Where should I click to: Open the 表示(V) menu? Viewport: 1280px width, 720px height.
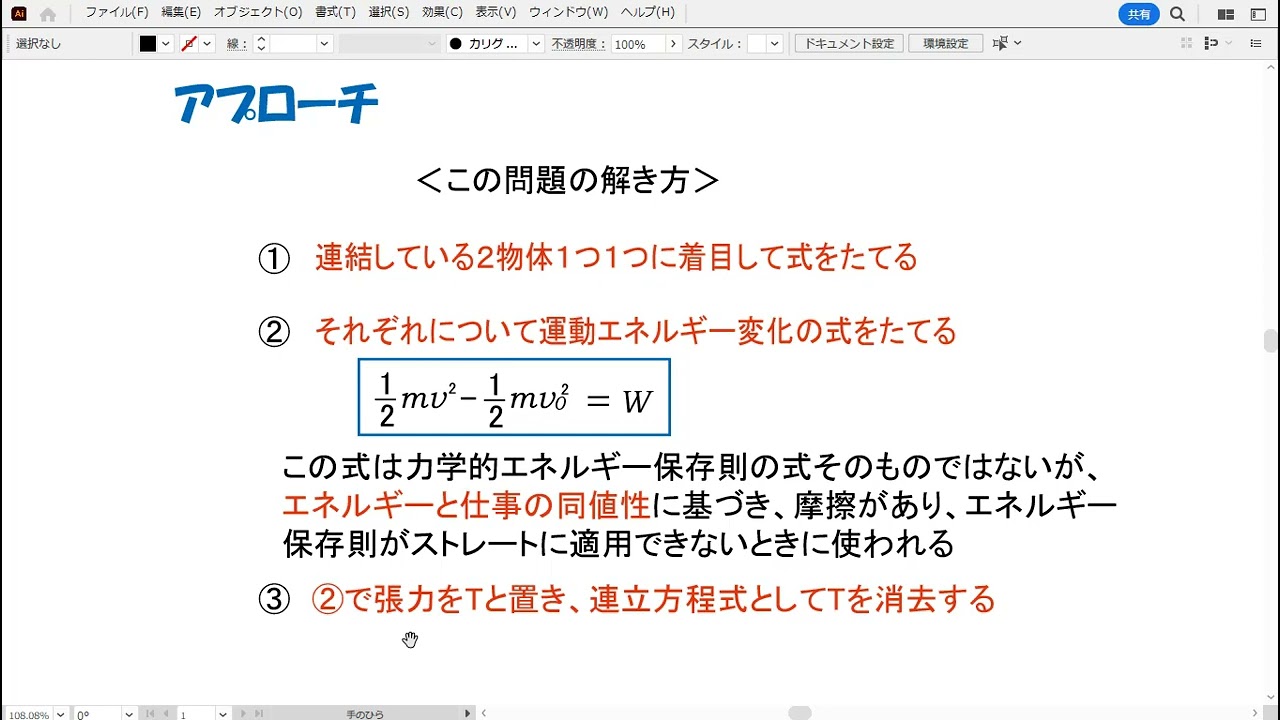[x=496, y=13]
